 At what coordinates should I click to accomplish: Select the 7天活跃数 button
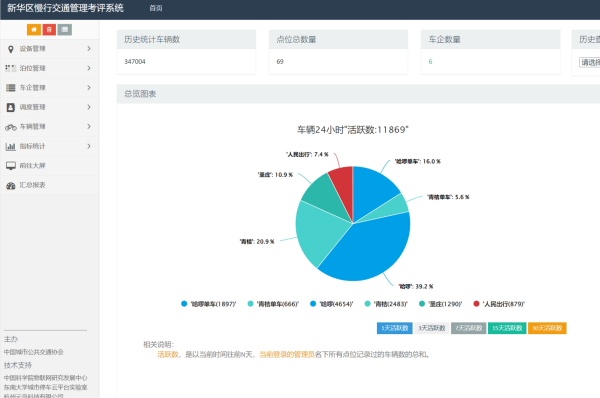coord(468,328)
